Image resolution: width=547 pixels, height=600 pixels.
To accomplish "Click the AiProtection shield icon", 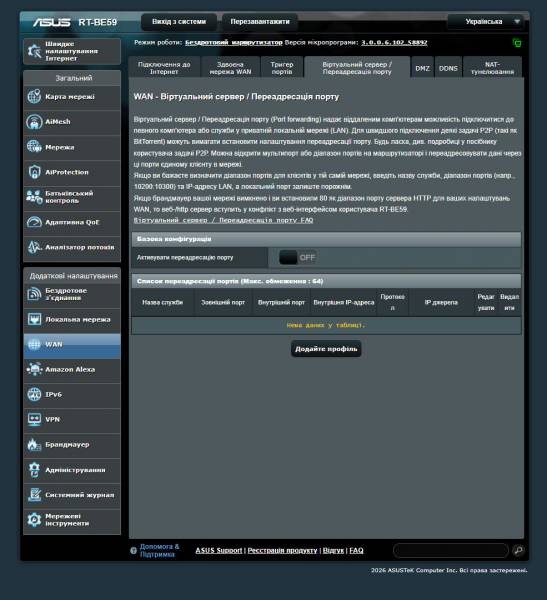I will (x=34, y=172).
